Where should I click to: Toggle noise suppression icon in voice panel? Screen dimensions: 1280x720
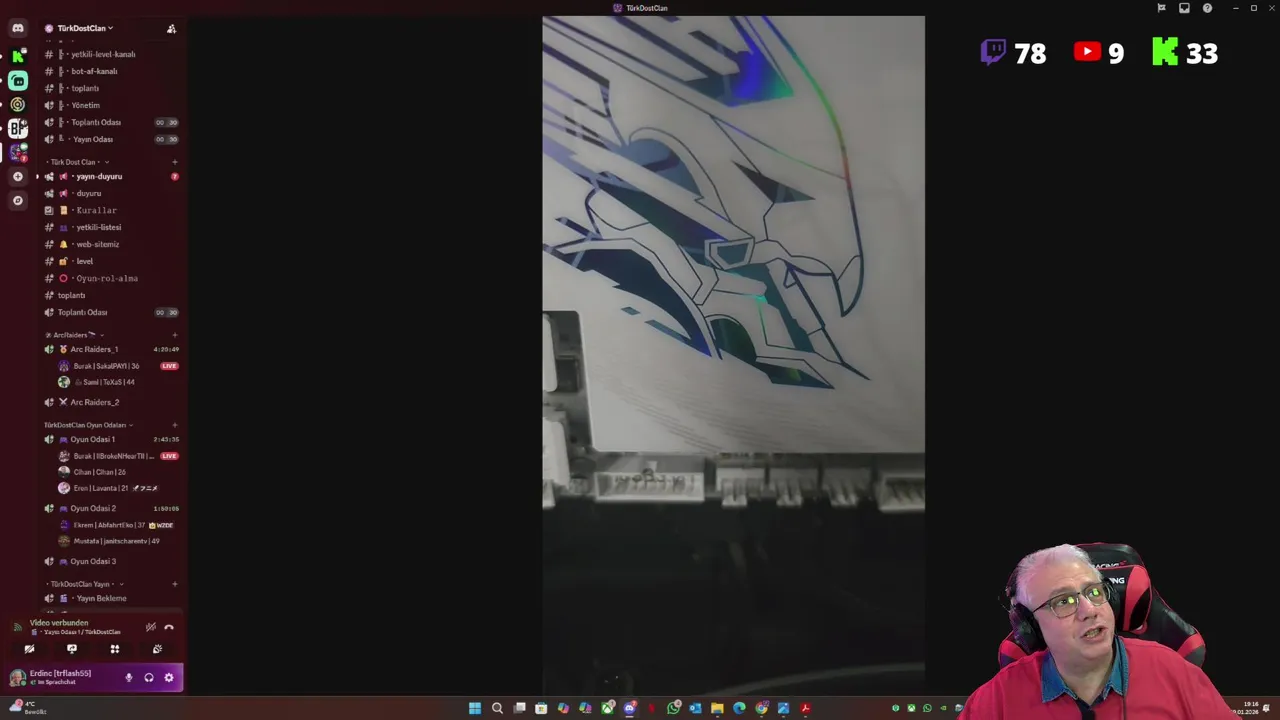pyautogui.click(x=150, y=627)
